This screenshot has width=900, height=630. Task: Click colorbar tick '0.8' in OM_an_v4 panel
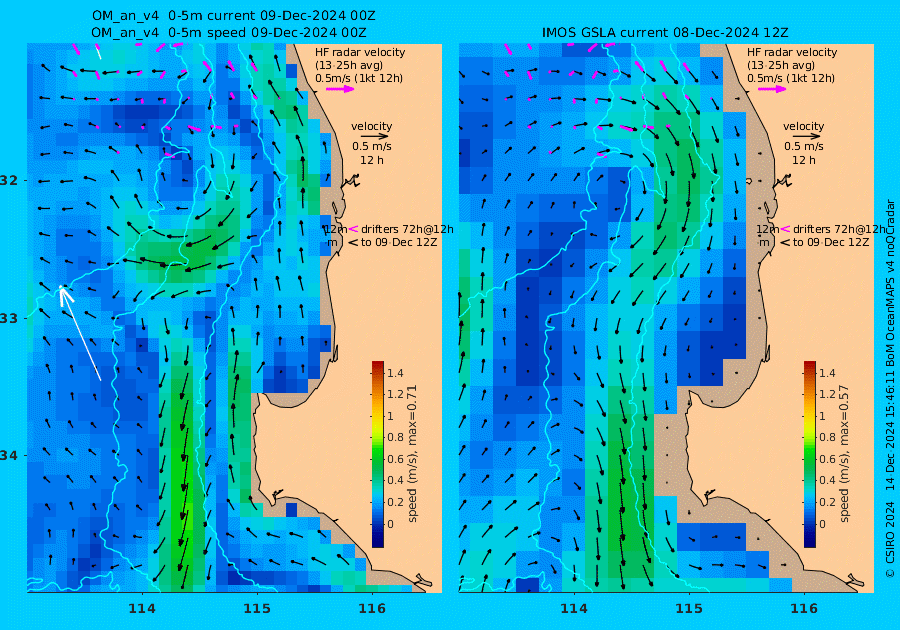(395, 437)
